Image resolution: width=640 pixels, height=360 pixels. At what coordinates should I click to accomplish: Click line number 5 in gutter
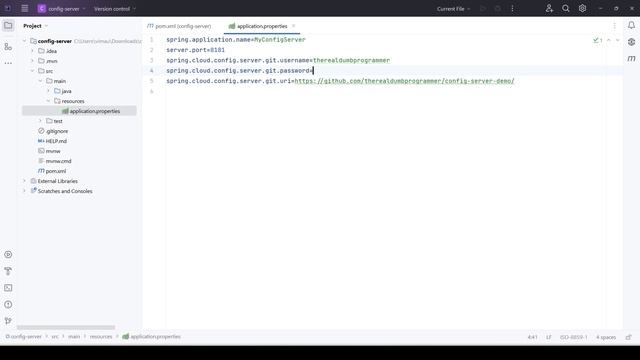point(151,81)
